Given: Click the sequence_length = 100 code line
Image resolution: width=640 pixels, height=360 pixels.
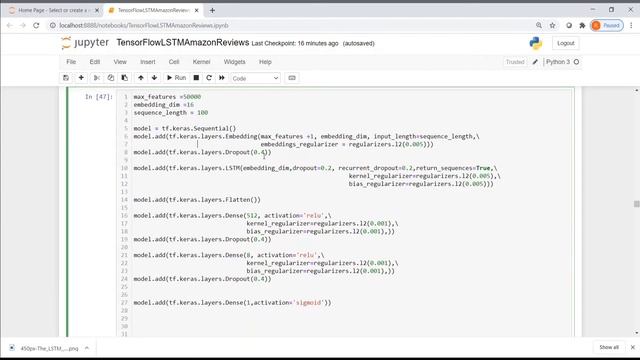Looking at the screenshot, I should coord(171,113).
